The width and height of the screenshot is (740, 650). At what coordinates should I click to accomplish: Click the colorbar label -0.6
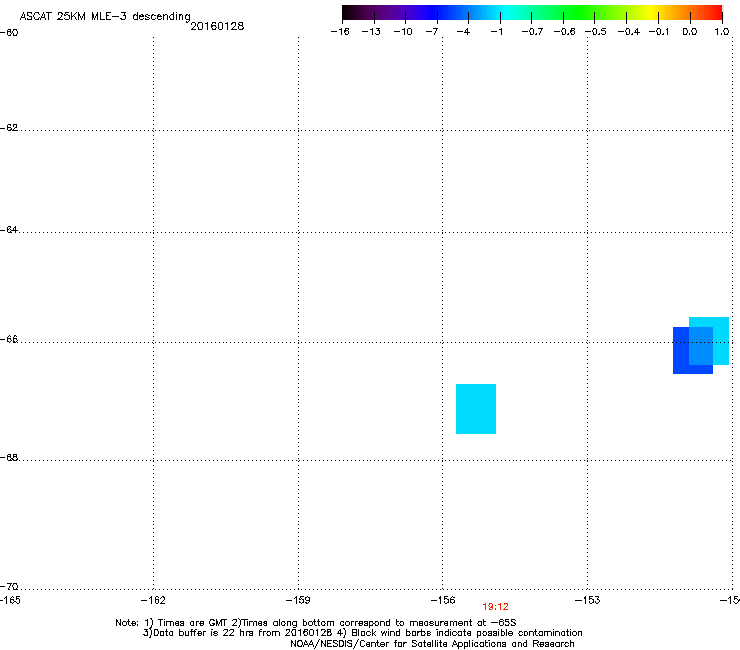(564, 32)
